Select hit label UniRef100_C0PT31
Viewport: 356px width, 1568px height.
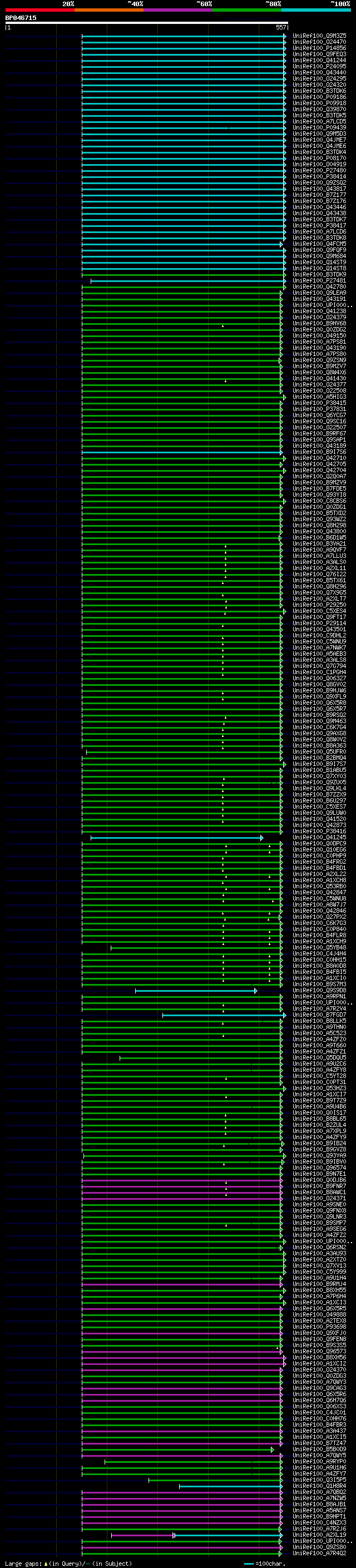click(319, 1082)
